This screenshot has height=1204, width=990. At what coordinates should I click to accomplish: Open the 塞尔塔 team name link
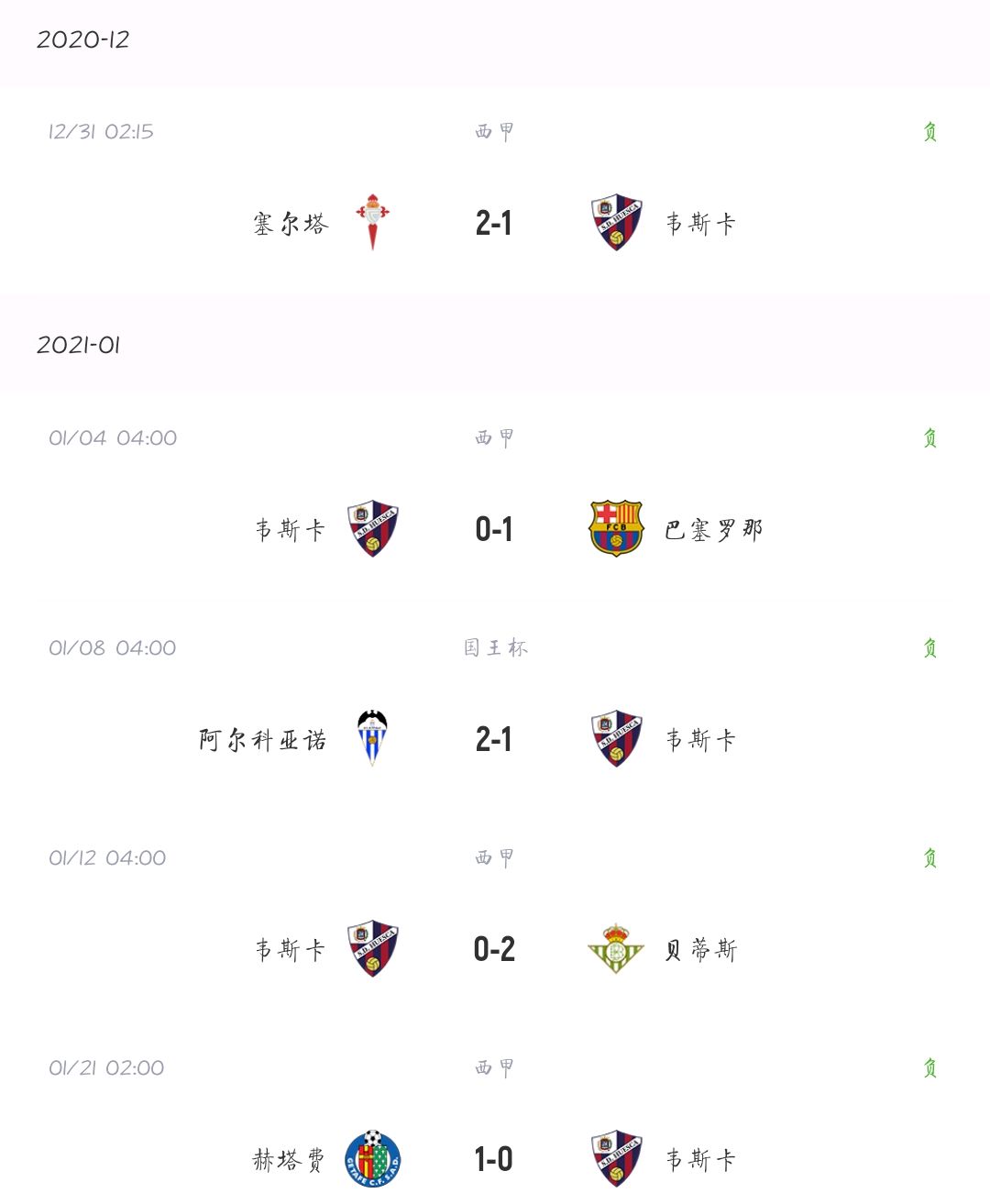[x=291, y=223]
